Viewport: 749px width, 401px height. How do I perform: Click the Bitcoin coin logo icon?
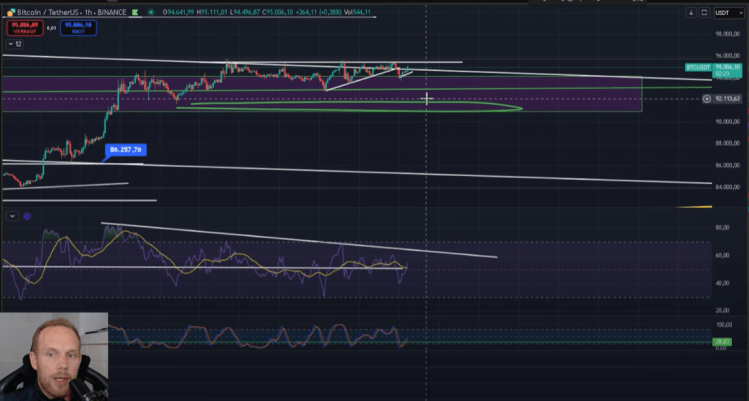(8, 12)
